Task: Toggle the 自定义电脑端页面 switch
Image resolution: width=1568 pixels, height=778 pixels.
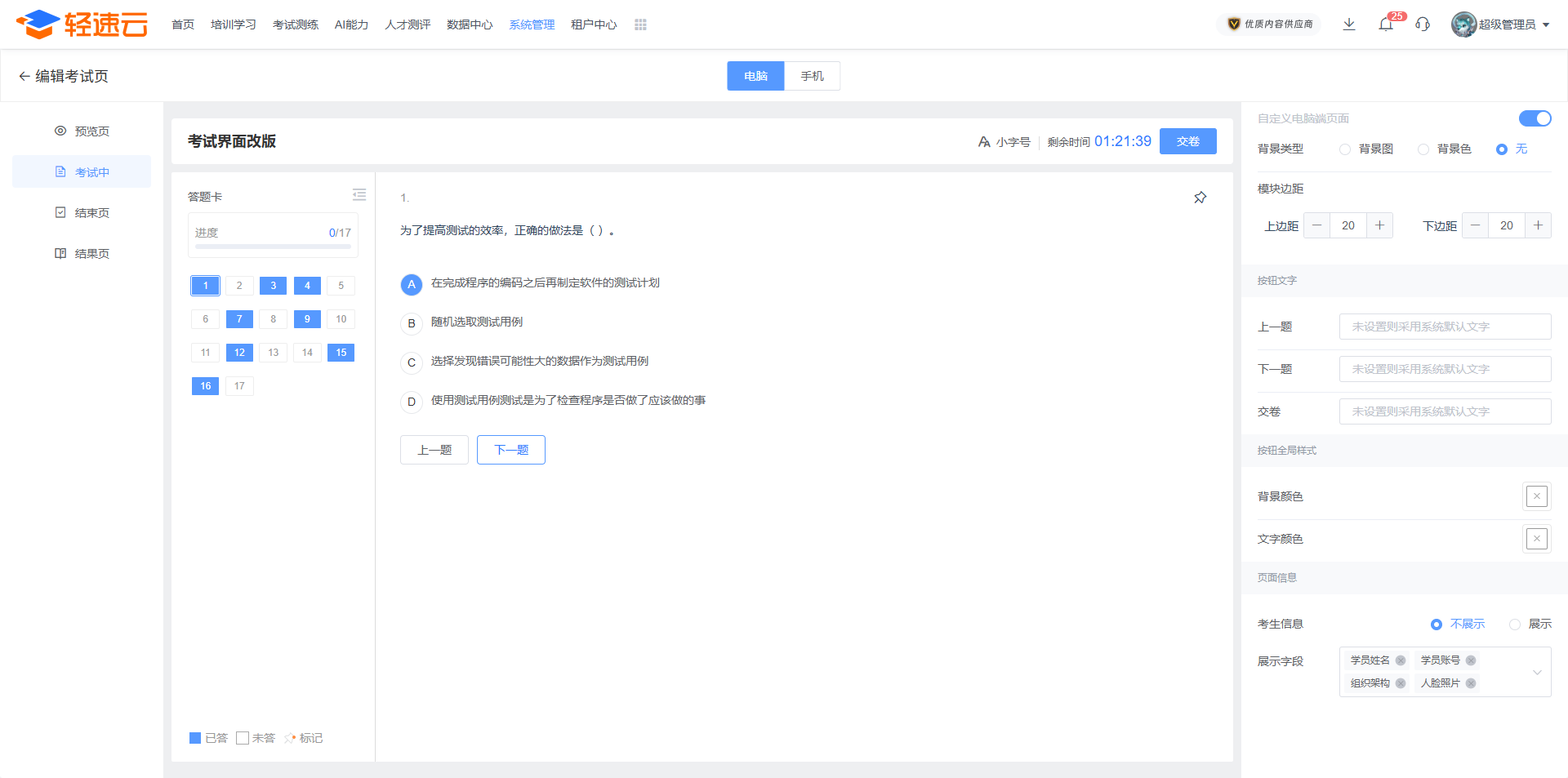Action: 1535,118
